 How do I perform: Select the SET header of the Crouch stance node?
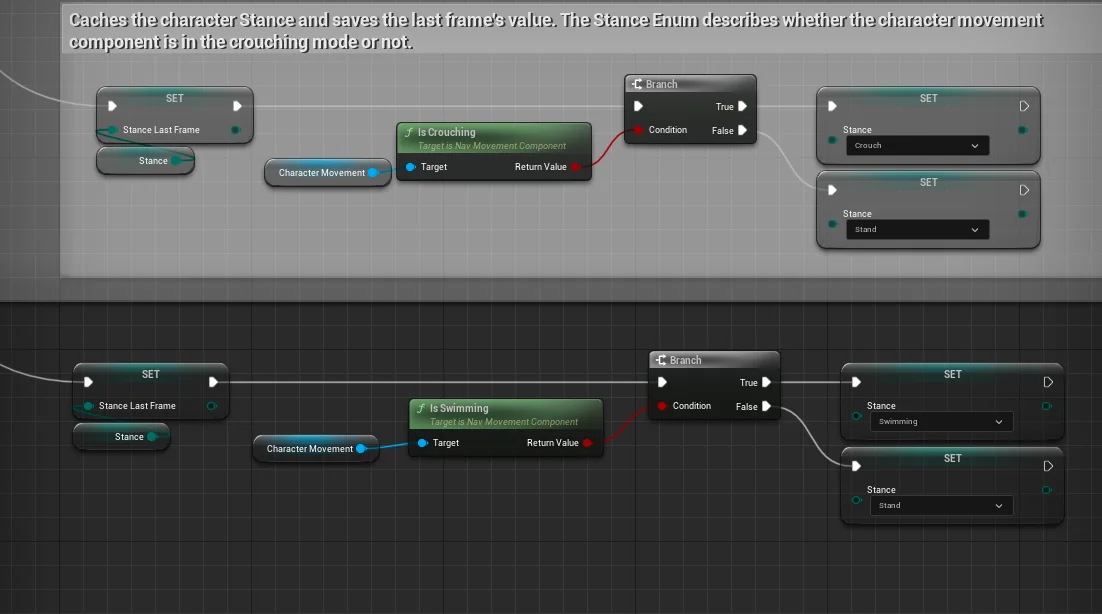928,98
